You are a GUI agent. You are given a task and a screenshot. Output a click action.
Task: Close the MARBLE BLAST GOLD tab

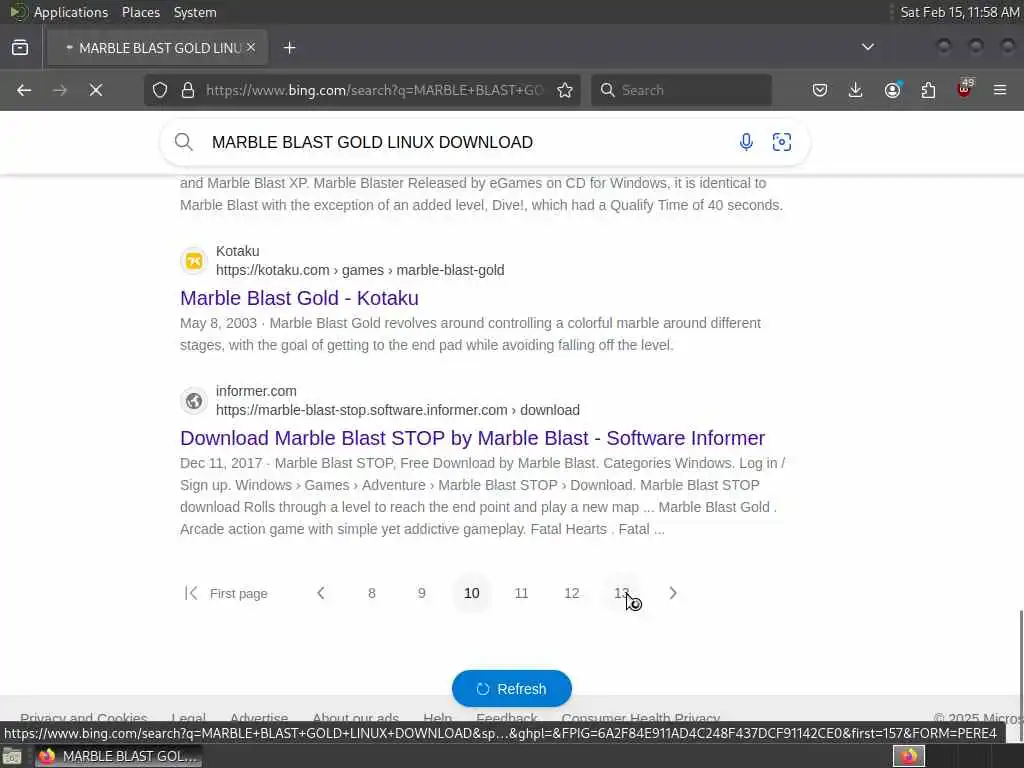pos(251,48)
